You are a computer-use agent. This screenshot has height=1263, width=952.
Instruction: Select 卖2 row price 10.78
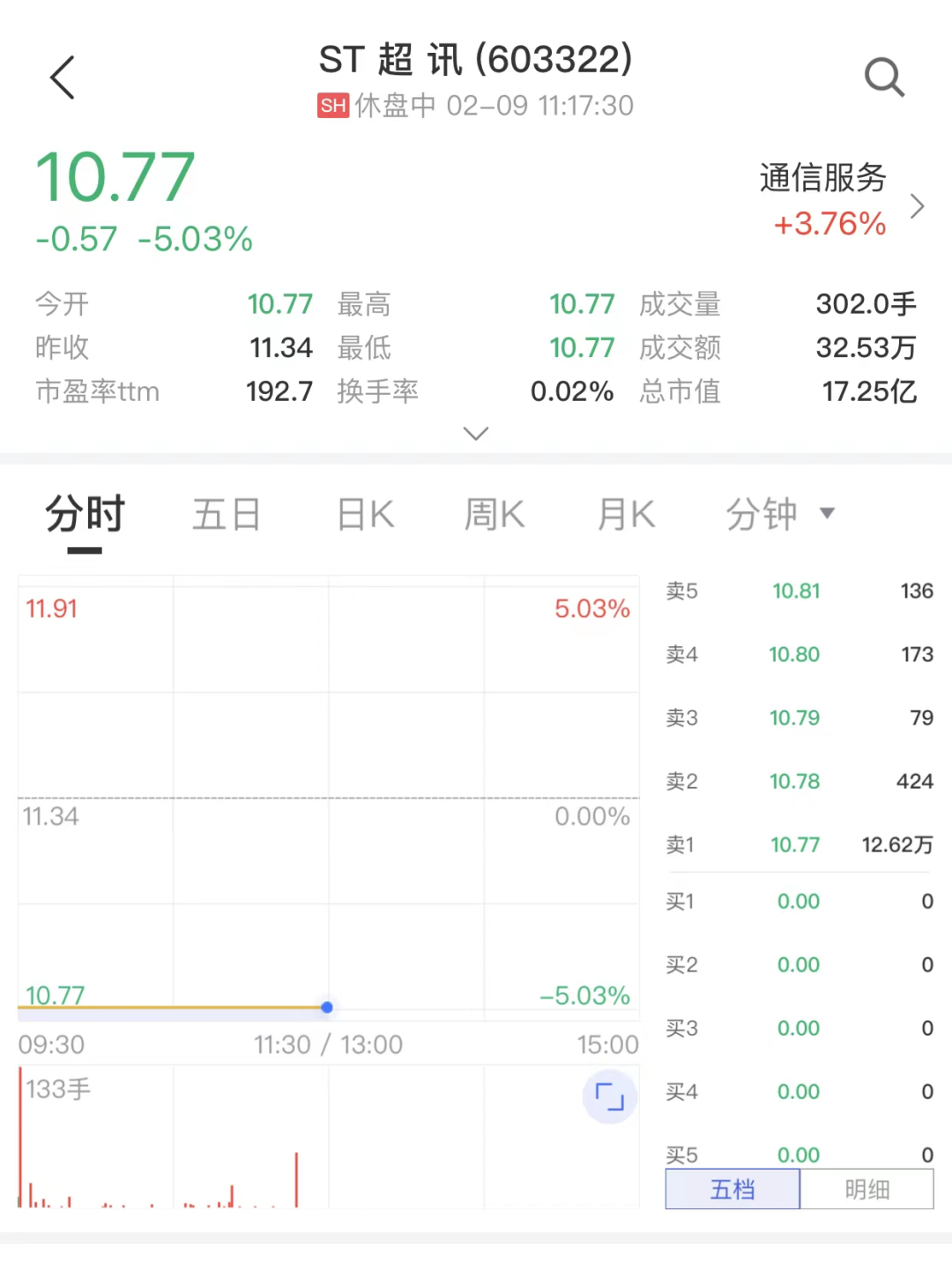click(794, 781)
